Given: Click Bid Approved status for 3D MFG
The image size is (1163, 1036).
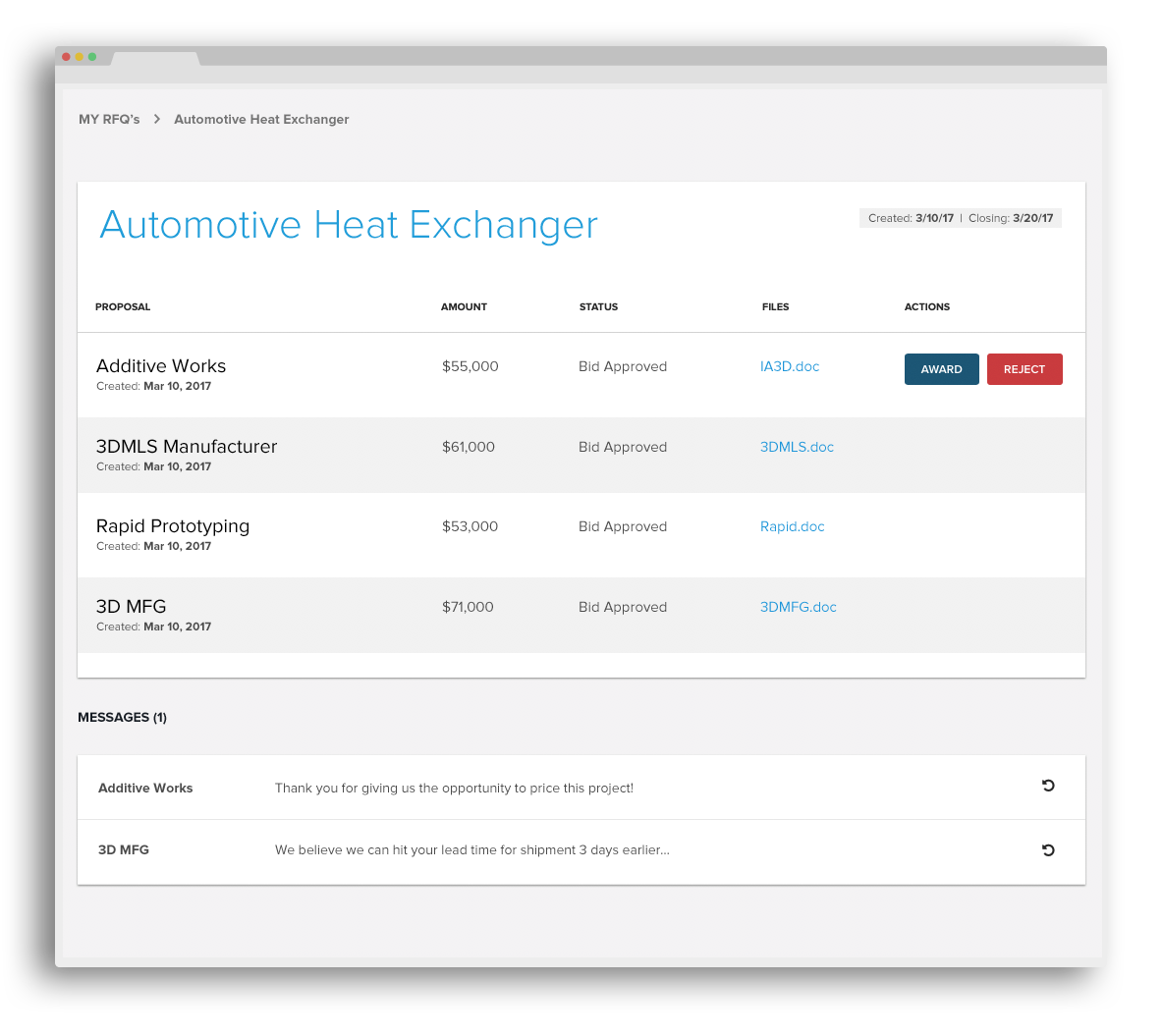Looking at the screenshot, I should (623, 607).
